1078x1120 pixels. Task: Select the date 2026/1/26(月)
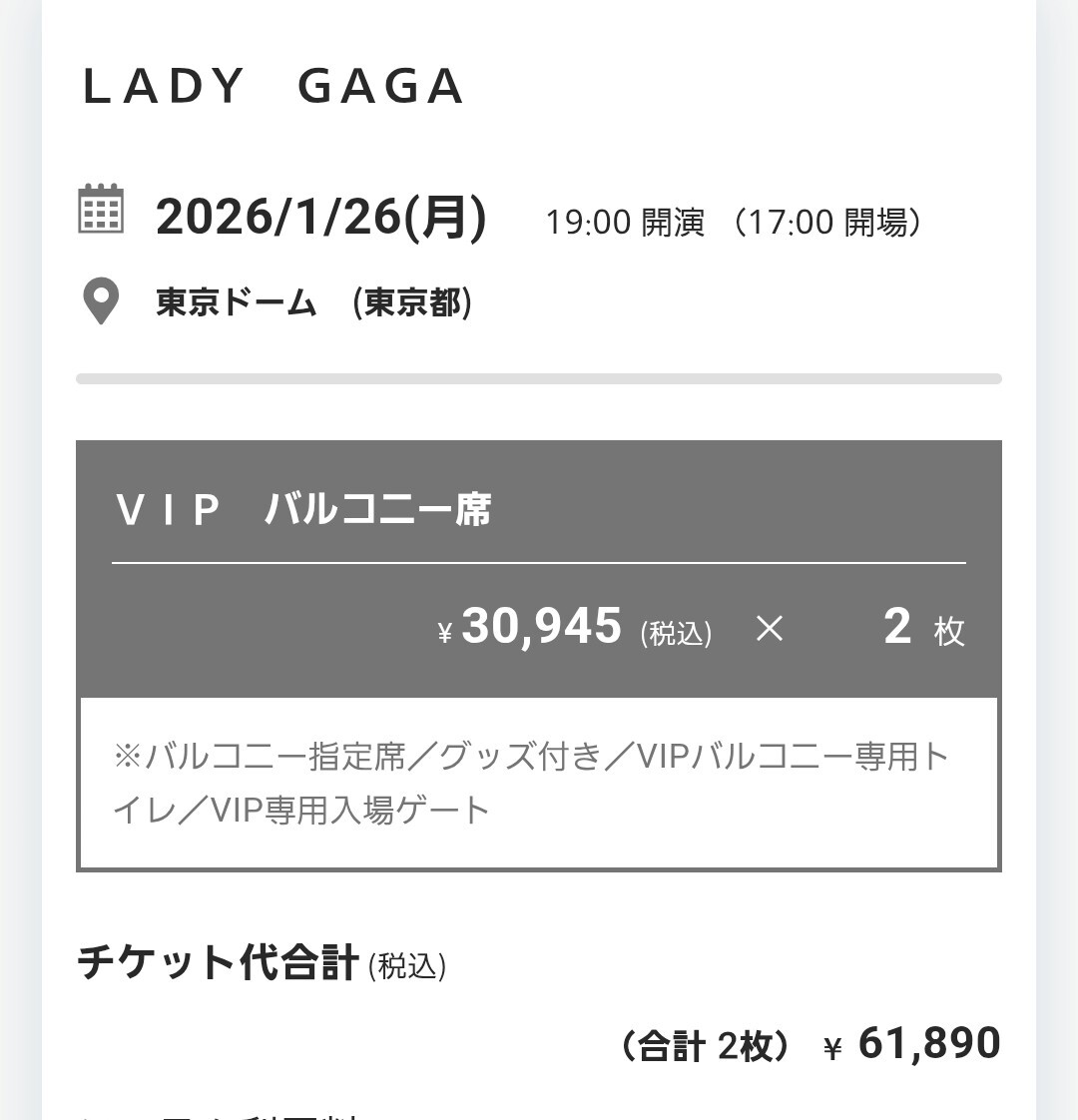click(321, 217)
